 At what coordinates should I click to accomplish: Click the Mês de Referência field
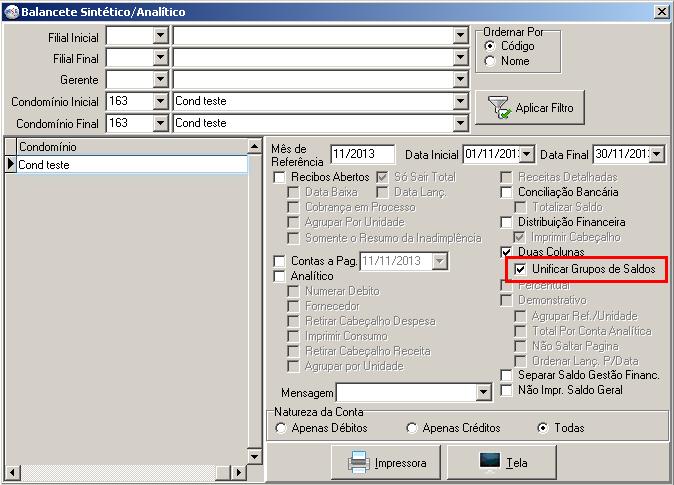coord(363,154)
